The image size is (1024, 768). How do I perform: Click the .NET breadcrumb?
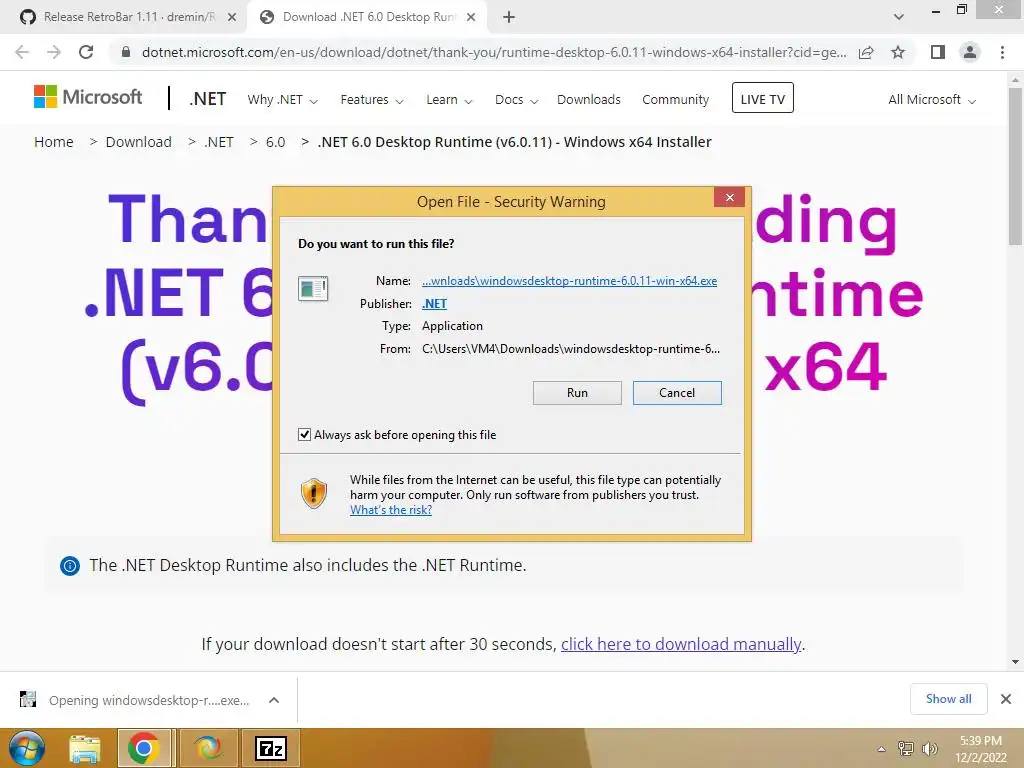tap(219, 142)
